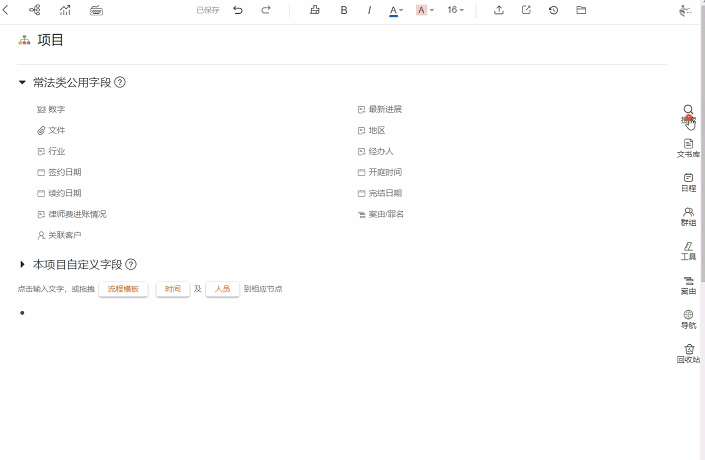Click help icon next to 本项目自定义字段
This screenshot has width=705, height=460.
coord(131,264)
